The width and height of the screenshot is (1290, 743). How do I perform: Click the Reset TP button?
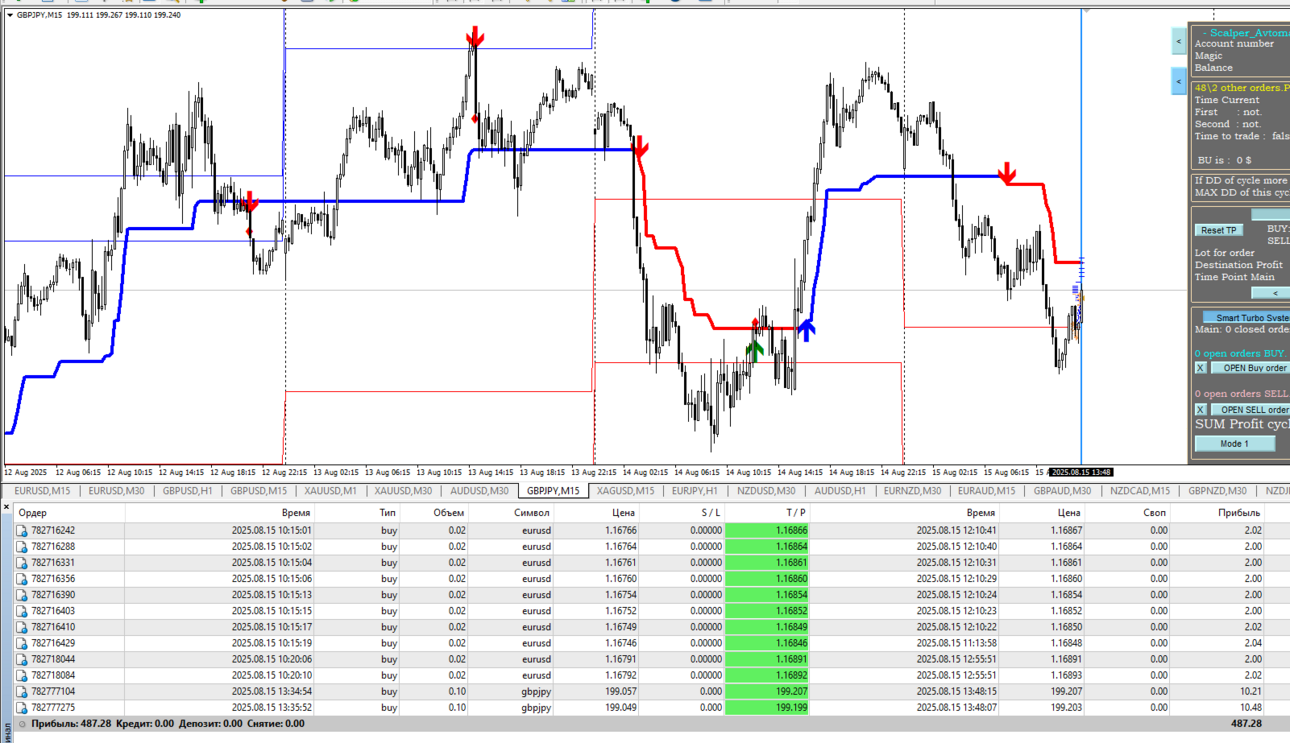pyautogui.click(x=1219, y=230)
